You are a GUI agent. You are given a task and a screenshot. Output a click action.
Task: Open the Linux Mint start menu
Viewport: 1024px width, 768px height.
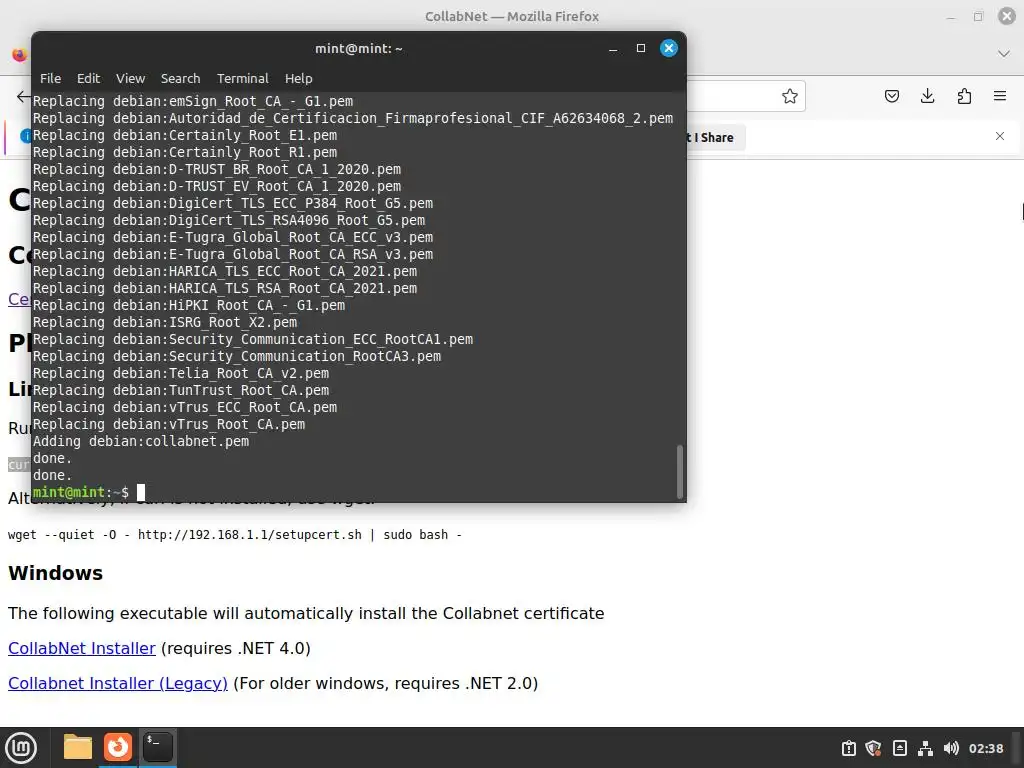point(21,747)
